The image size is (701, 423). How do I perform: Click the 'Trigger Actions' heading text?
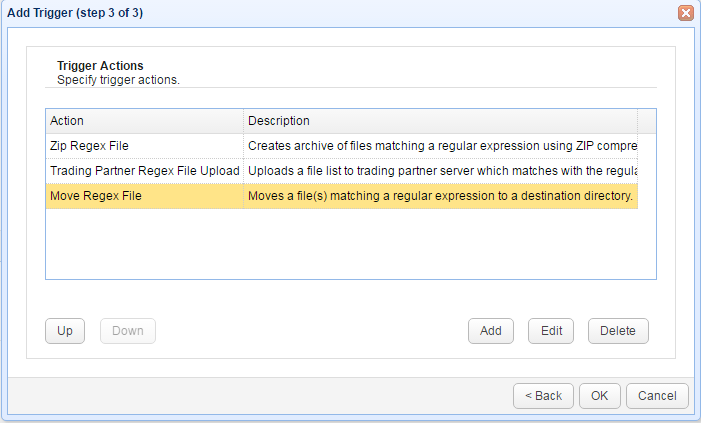point(100,66)
